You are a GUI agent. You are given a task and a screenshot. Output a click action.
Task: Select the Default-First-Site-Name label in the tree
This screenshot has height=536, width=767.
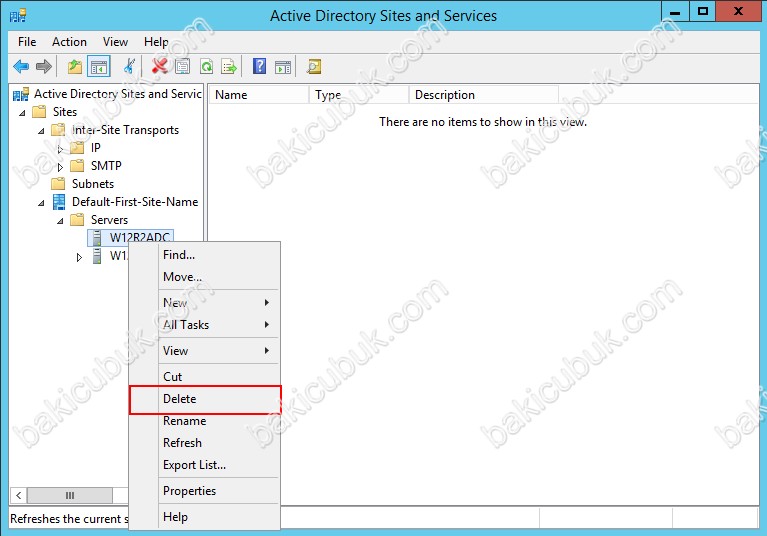pos(135,201)
